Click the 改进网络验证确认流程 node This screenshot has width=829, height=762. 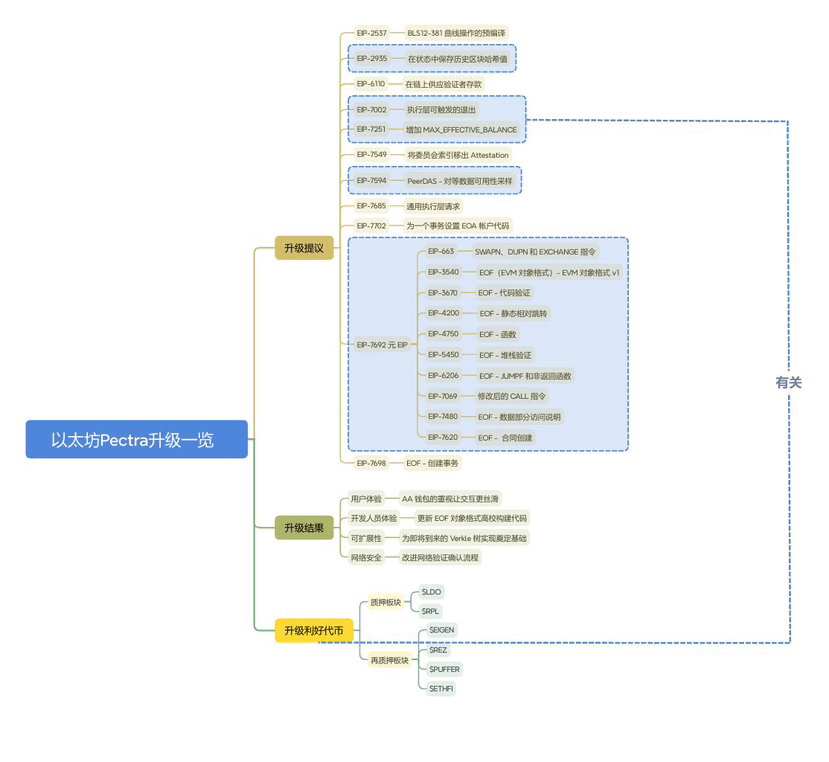pyautogui.click(x=440, y=557)
